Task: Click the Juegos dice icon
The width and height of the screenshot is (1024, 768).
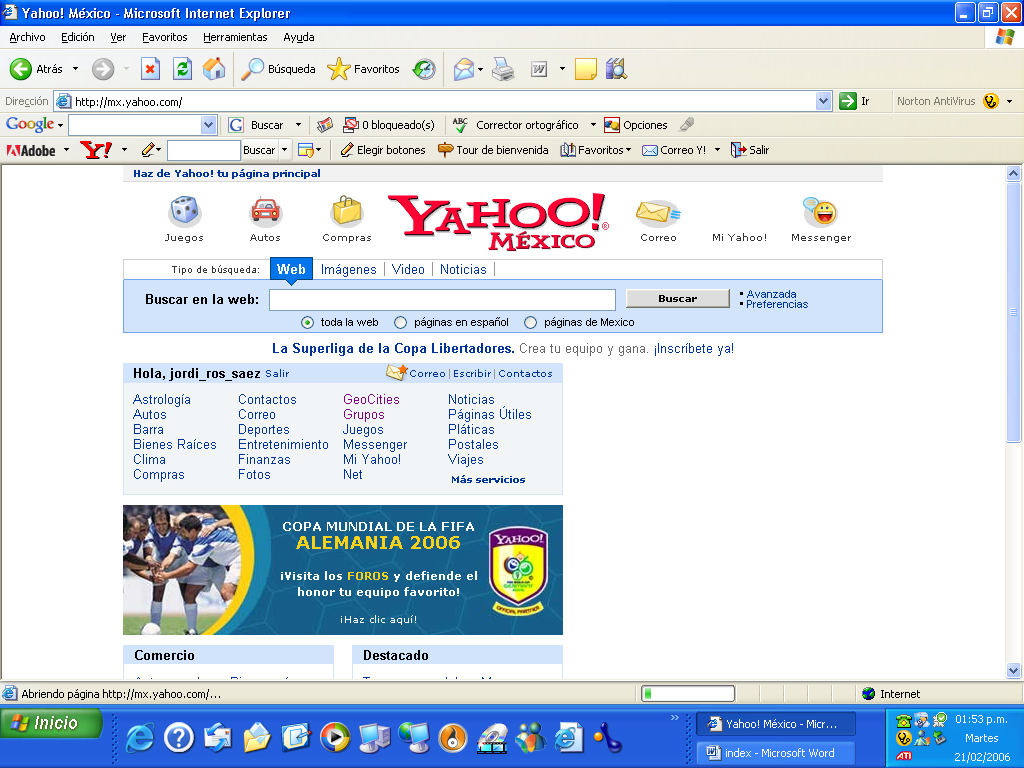Action: click(185, 211)
